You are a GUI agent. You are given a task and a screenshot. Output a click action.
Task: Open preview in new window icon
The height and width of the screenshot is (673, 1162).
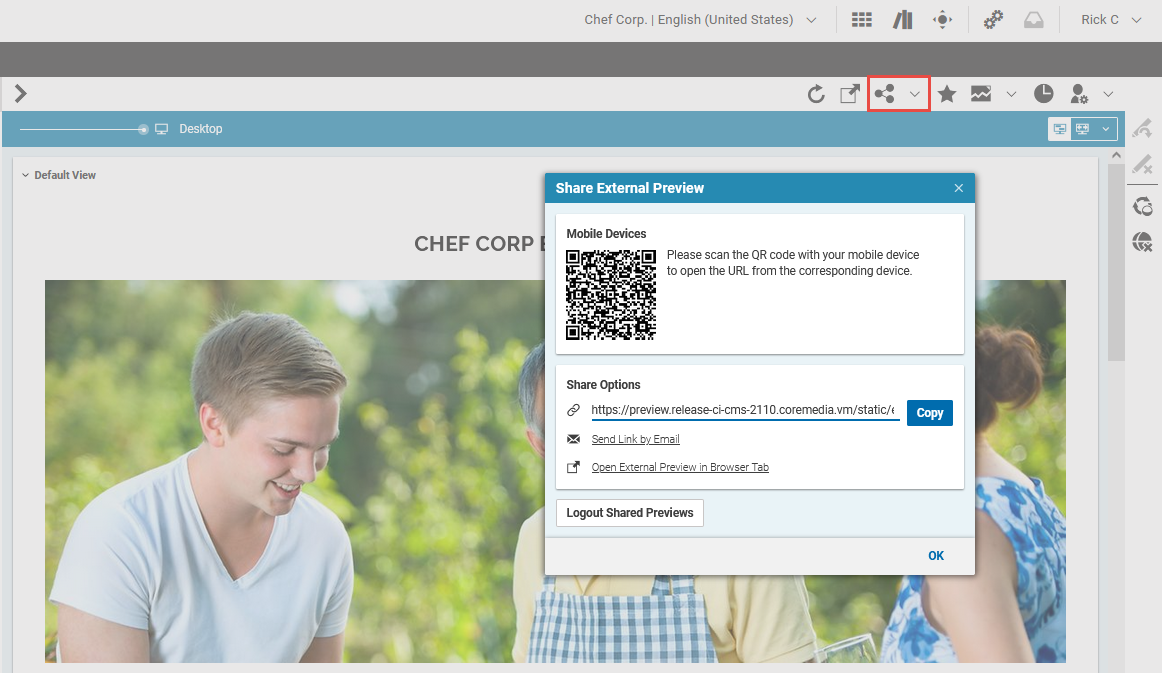coord(849,94)
